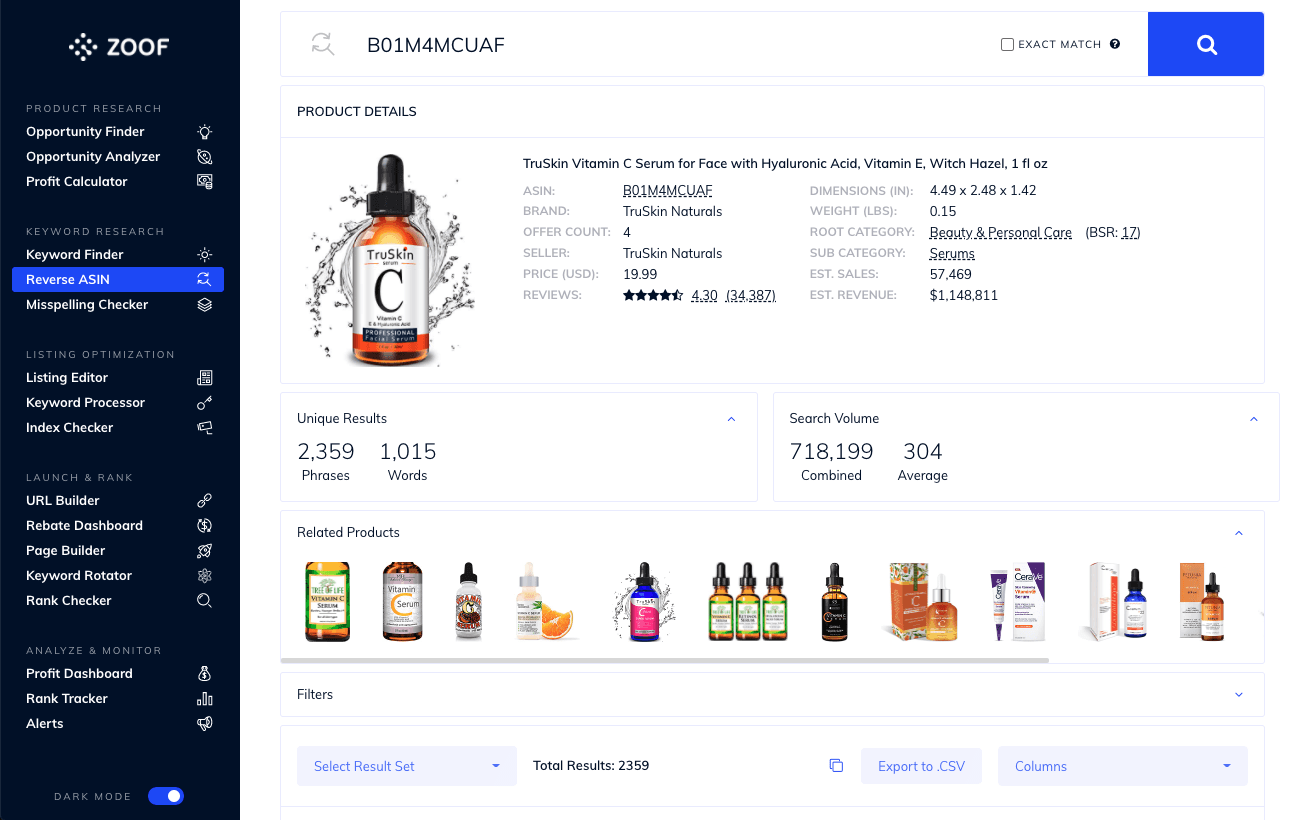Click the lightbulb icon next to Opportunity Finder

[205, 132]
